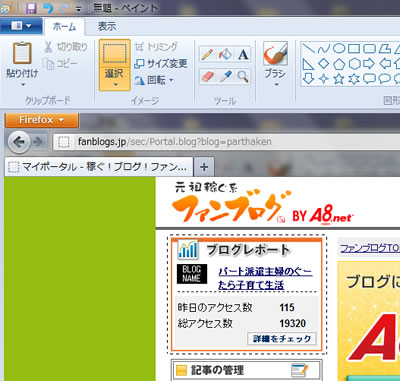Select the pentagon shape

tap(339, 64)
